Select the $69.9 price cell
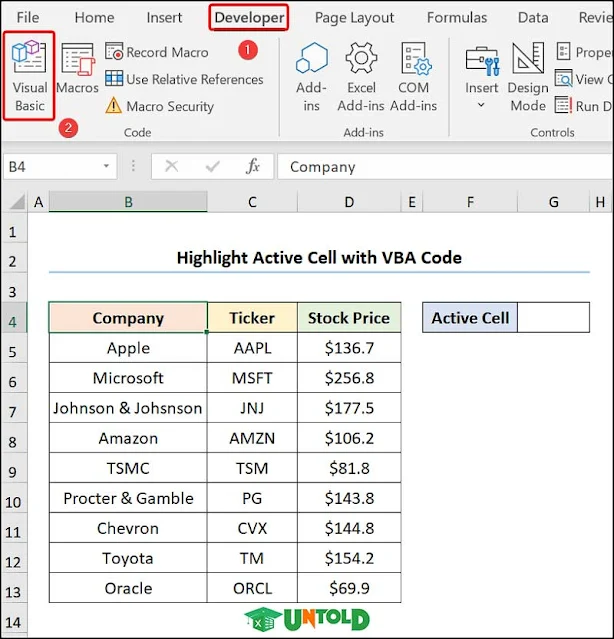Image resolution: width=614 pixels, height=639 pixels. coord(349,588)
